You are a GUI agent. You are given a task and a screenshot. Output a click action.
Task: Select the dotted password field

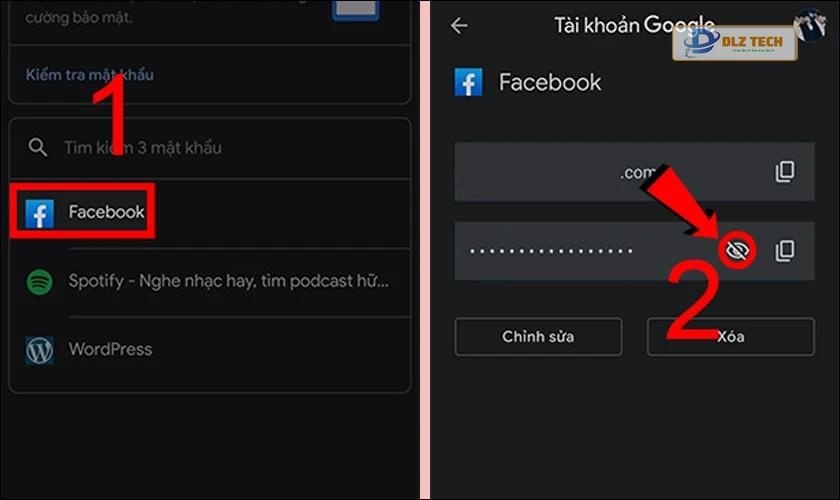point(635,251)
